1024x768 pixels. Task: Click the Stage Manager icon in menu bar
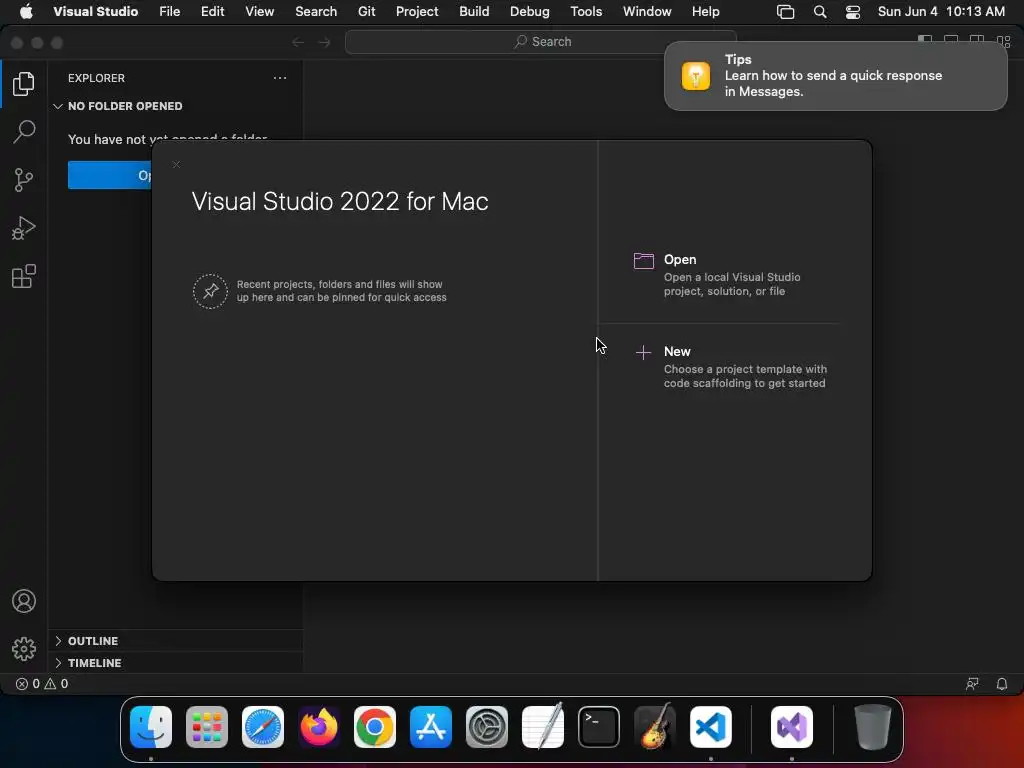pos(785,11)
